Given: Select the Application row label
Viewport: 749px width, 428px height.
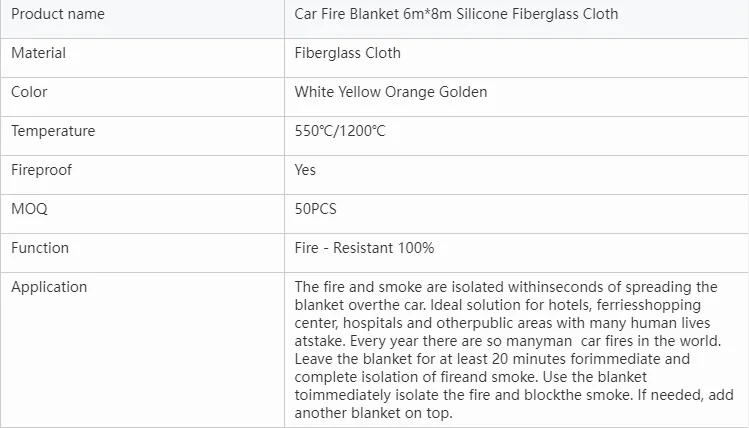Looking at the screenshot, I should (49, 287).
